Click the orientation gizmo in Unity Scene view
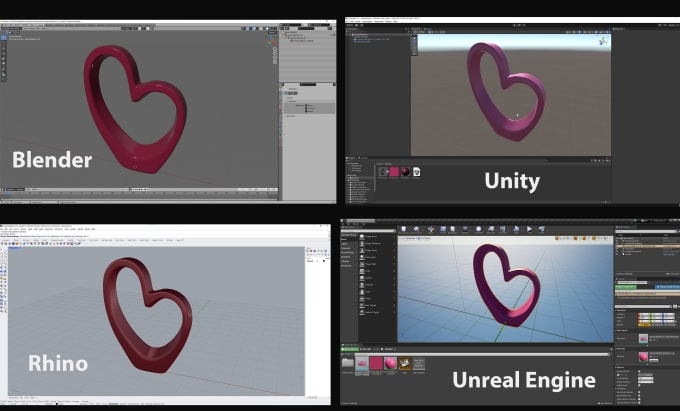Screen dimensions: 680x411 click(x=603, y=42)
